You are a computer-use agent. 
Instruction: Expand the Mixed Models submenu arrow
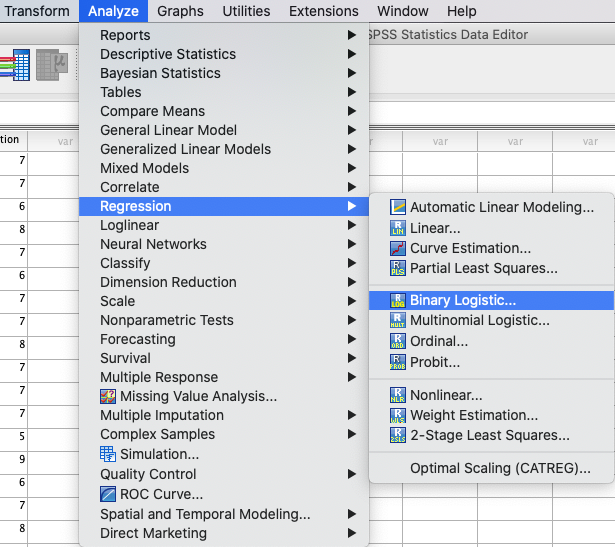352,168
